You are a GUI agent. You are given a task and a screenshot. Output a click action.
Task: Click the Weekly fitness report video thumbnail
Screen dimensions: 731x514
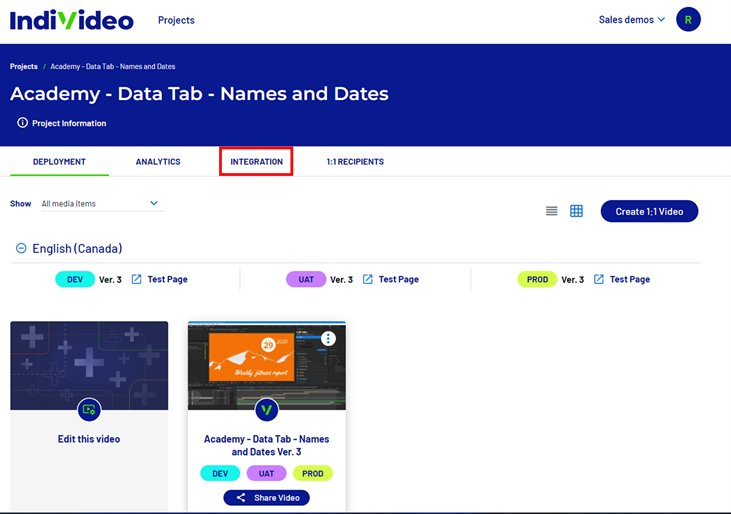point(266,365)
